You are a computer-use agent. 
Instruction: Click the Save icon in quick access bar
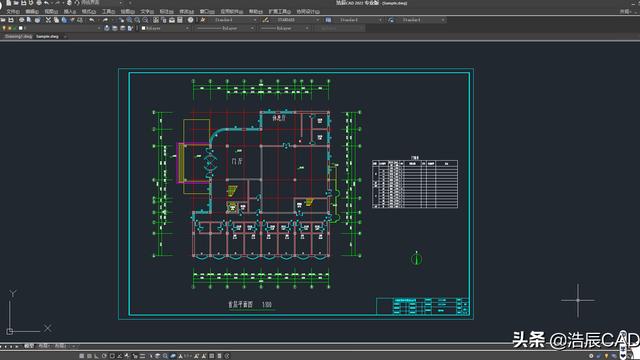(x=24, y=3)
